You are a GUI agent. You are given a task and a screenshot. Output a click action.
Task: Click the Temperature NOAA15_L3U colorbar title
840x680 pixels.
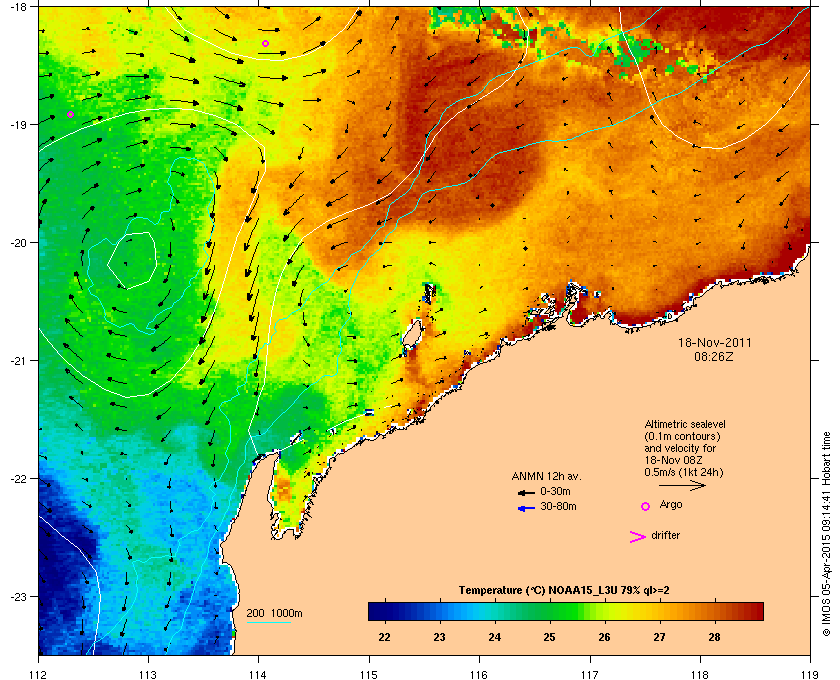tap(564, 591)
